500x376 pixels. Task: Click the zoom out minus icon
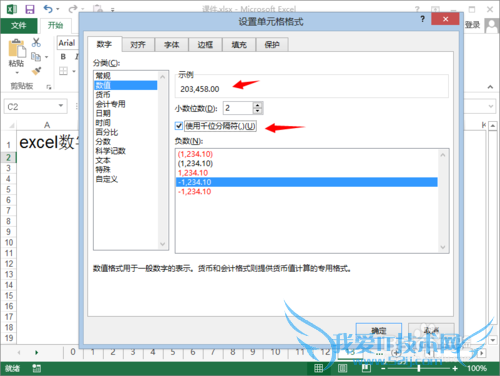click(383, 368)
